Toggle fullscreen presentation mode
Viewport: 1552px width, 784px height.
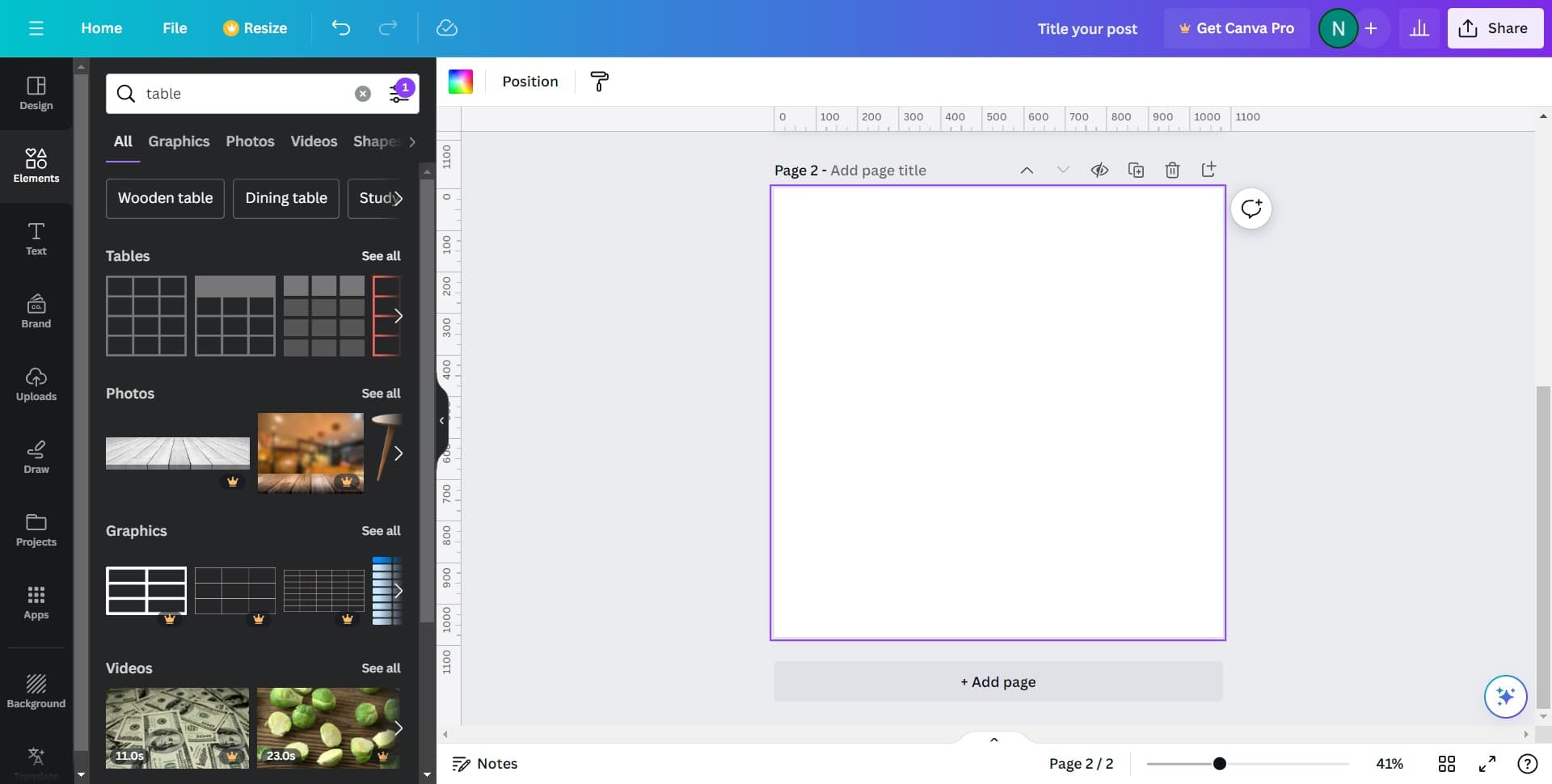1487,764
